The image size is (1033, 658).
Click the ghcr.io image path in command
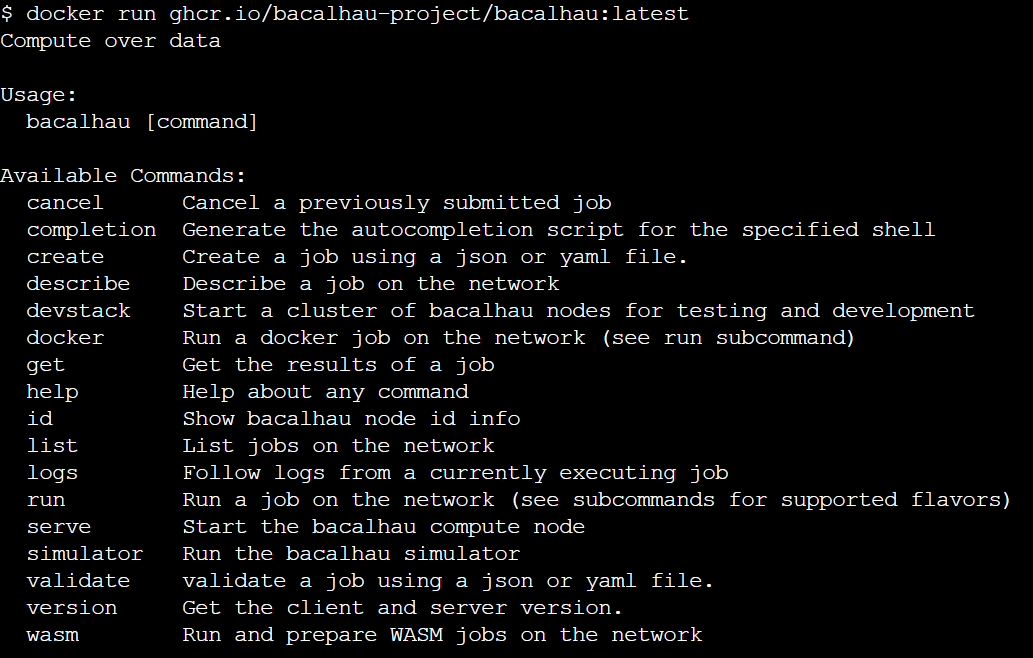click(429, 14)
